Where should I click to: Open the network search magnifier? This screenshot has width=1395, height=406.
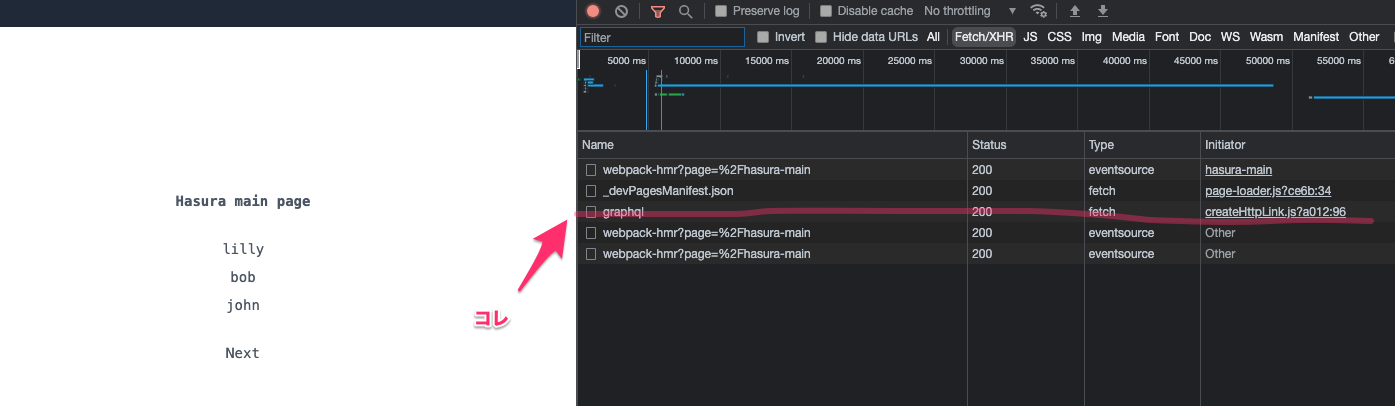685,11
